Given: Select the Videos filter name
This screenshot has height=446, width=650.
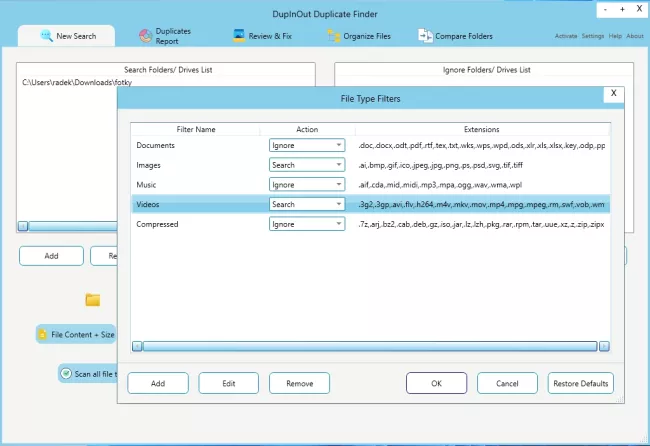Looking at the screenshot, I should [148, 204].
